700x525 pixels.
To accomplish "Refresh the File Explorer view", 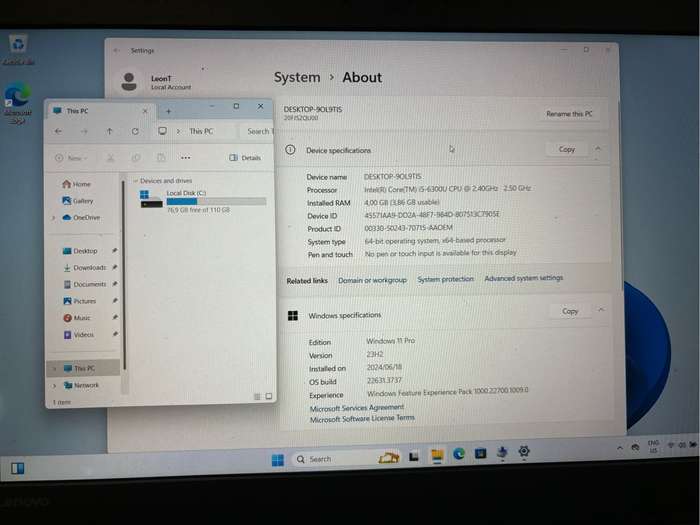I will 135,131.
